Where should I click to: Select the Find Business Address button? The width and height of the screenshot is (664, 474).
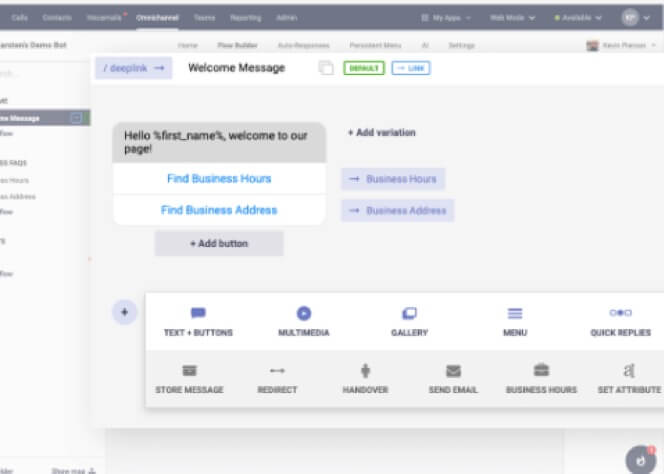click(x=219, y=210)
